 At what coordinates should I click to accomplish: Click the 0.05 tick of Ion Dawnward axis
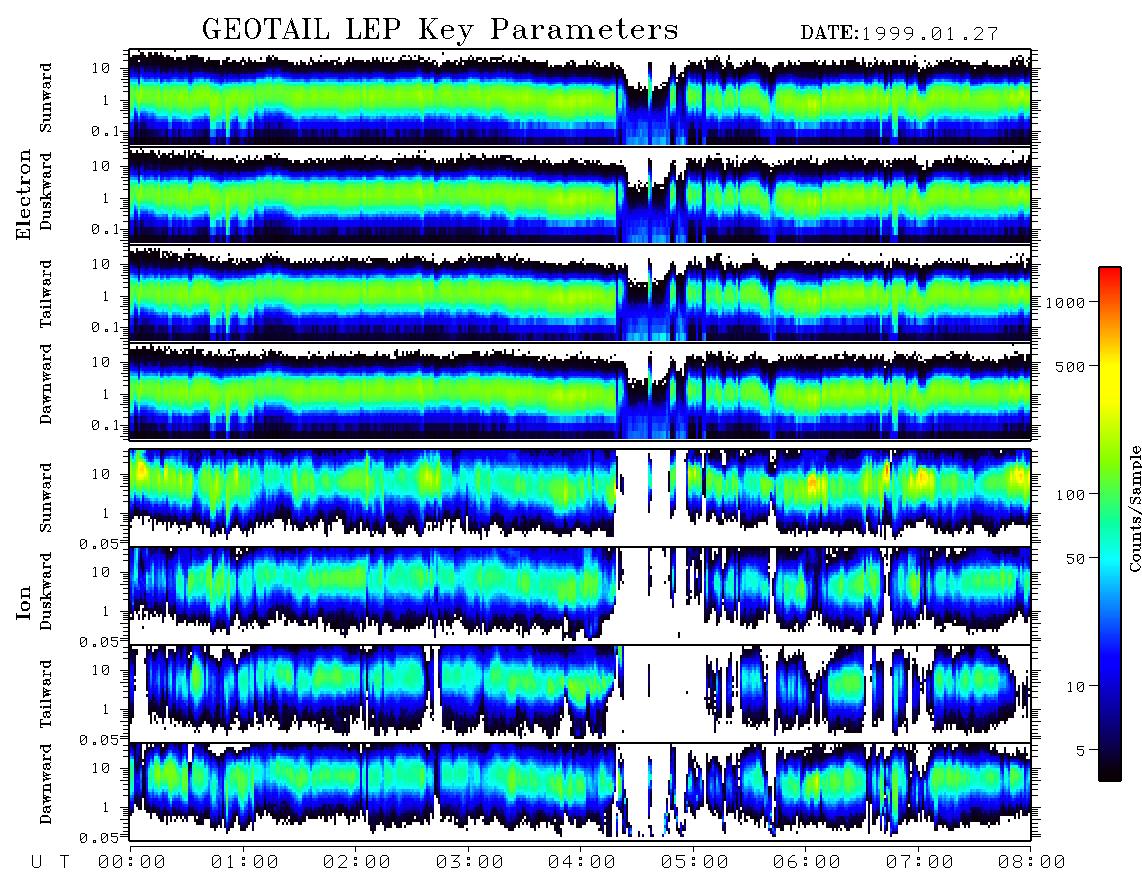[x=98, y=838]
